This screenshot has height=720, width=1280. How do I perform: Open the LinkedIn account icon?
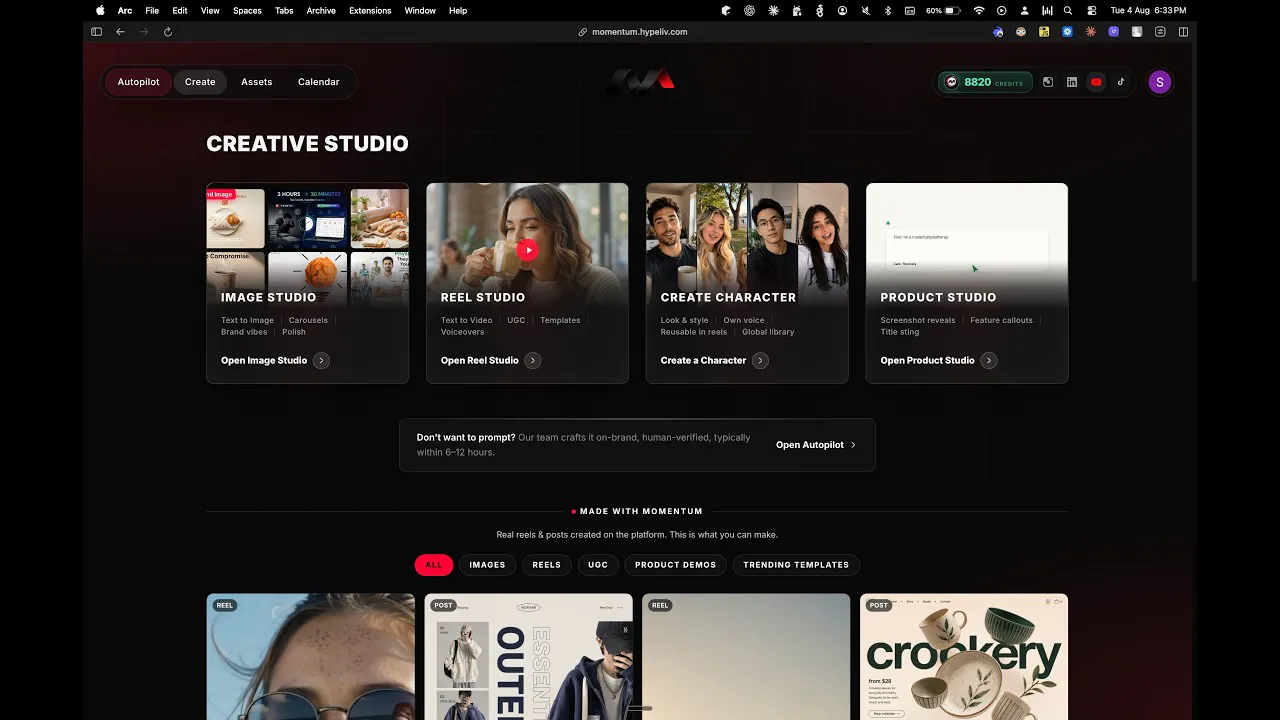point(1072,82)
